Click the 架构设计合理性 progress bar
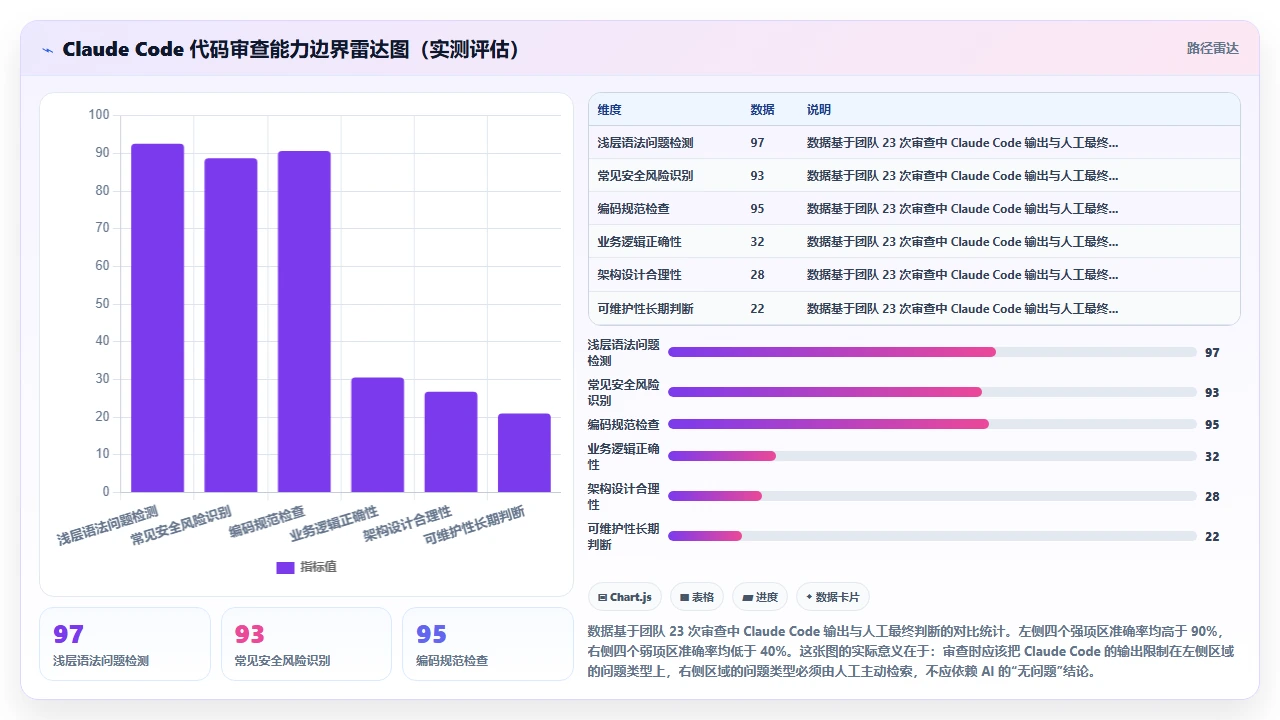This screenshot has width=1280, height=720. tap(932, 496)
